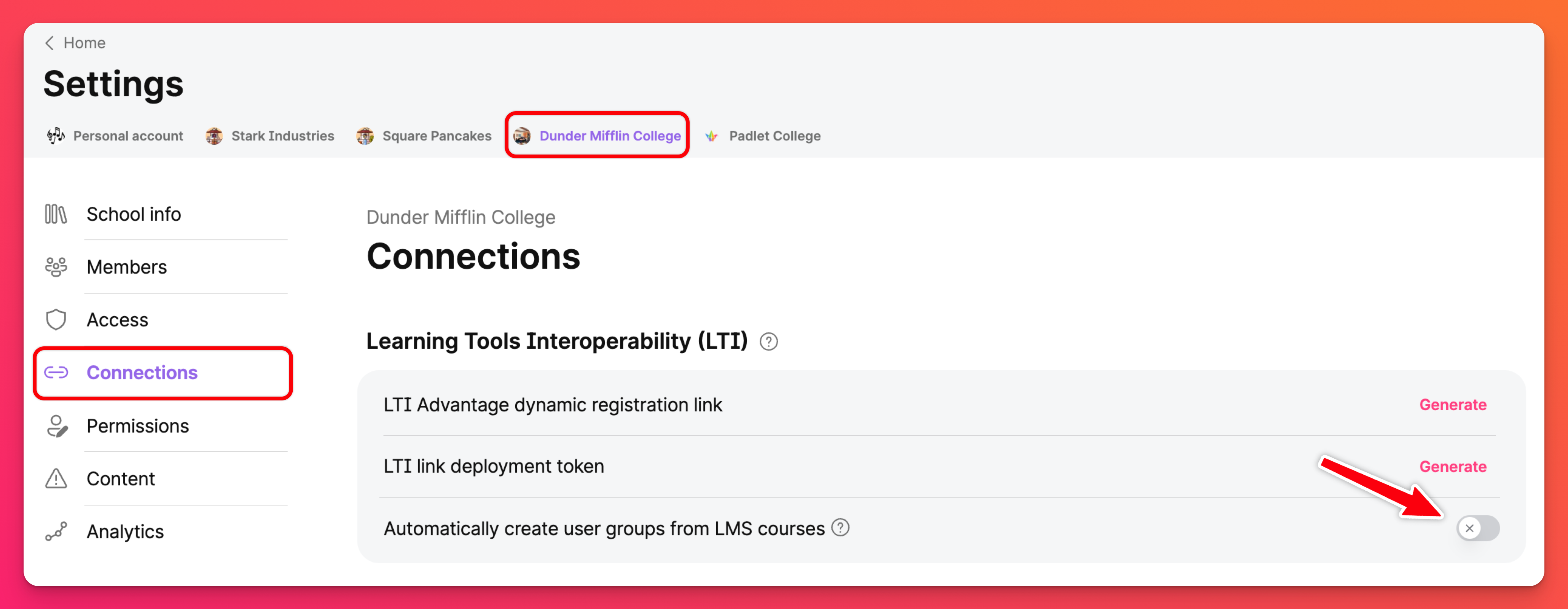Image resolution: width=1568 pixels, height=609 pixels.
Task: Select the Dunder Mifflin College tab
Action: tap(597, 136)
